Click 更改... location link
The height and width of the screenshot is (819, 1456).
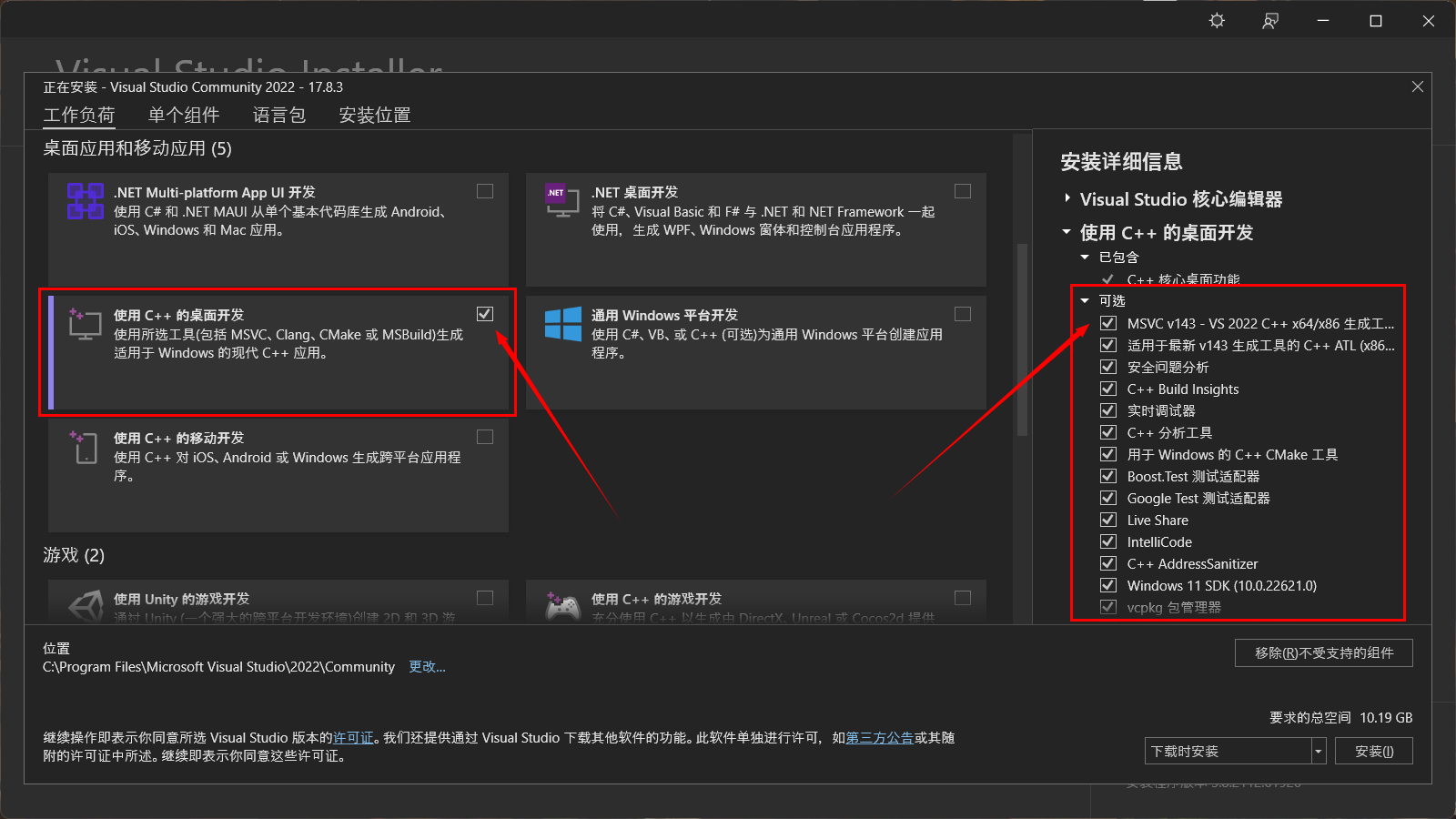point(427,667)
